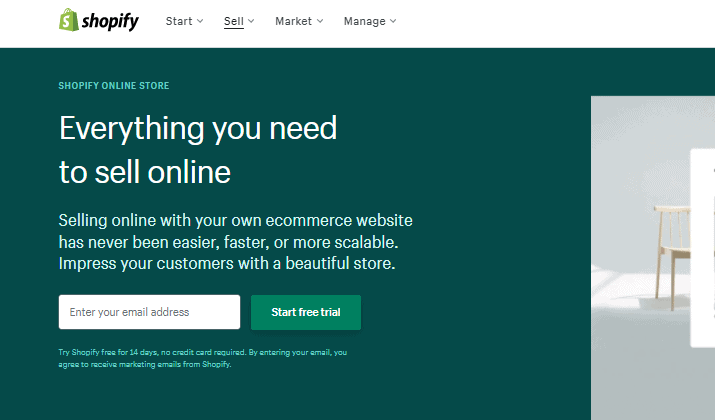The image size is (715, 420).
Task: Click the SHOPIFY ONLINE STORE label
Action: coord(114,86)
